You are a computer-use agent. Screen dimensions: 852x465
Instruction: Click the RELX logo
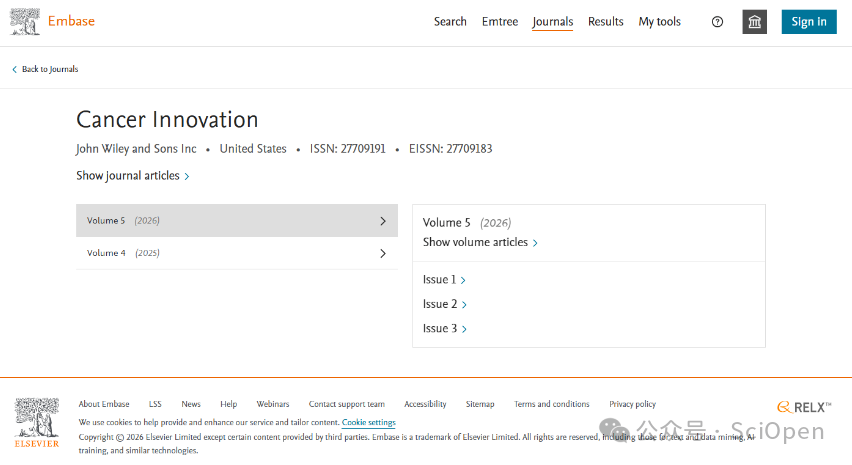click(804, 407)
